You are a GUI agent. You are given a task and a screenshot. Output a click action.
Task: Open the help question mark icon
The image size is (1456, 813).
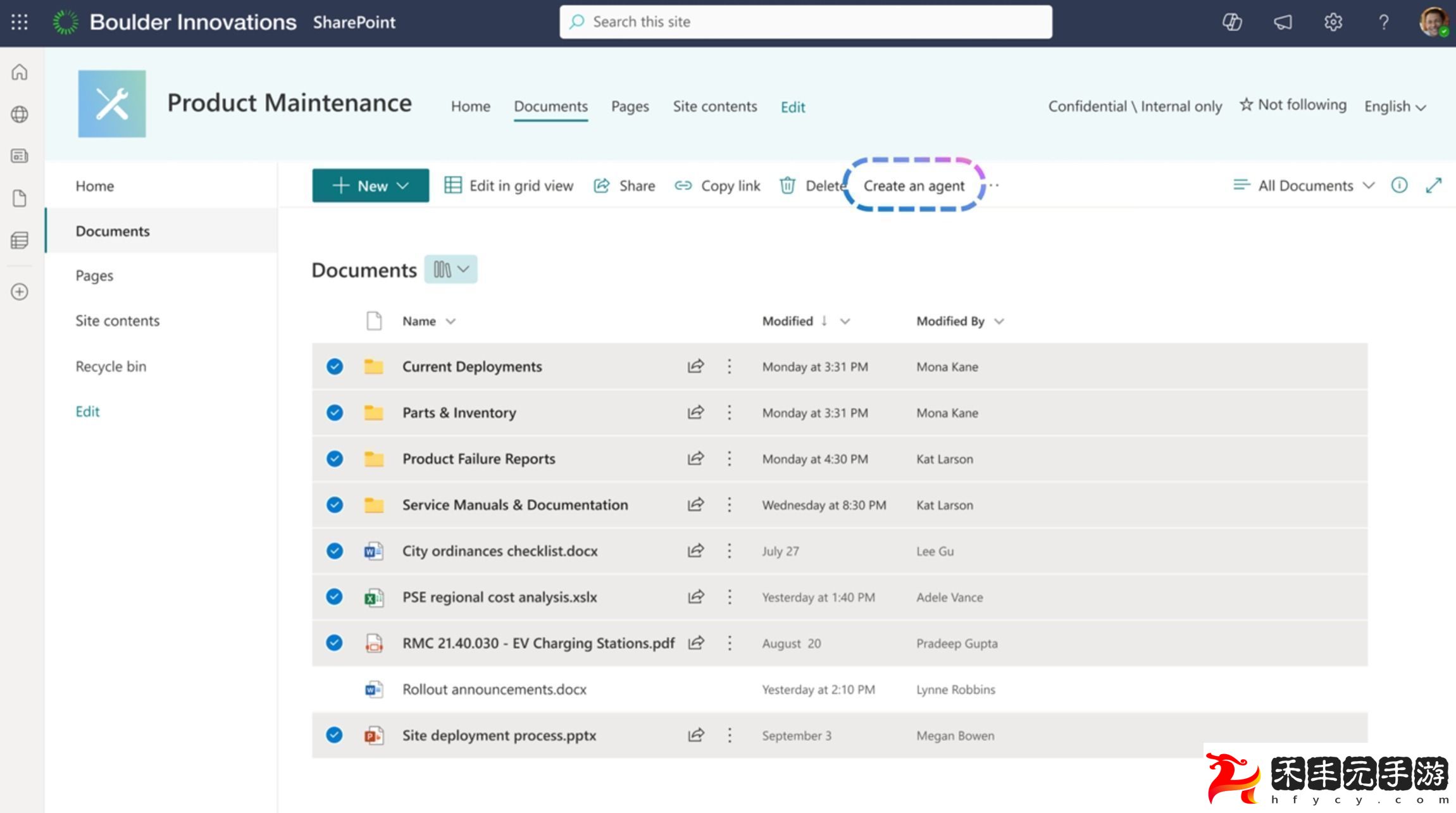pos(1384,22)
